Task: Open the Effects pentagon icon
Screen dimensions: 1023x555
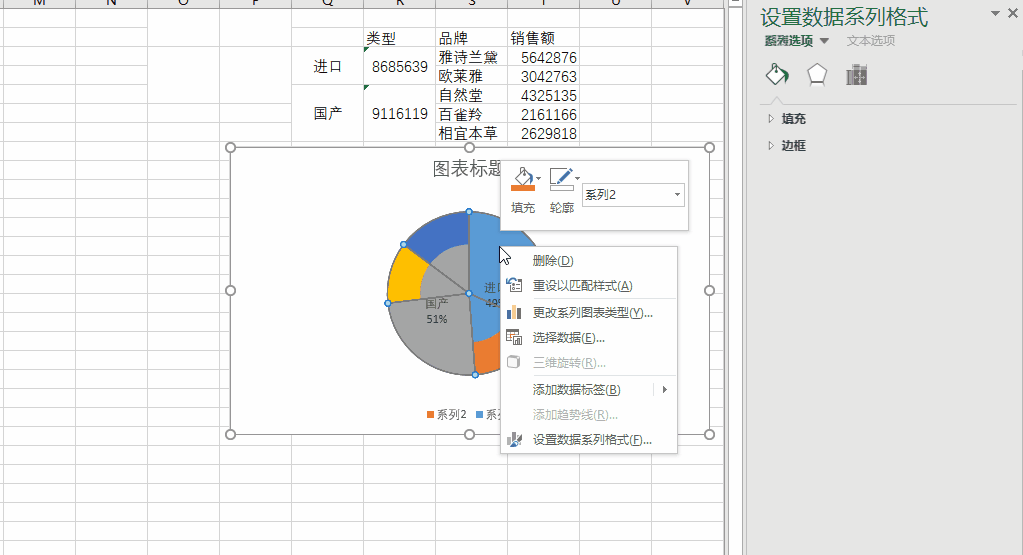Action: (817, 75)
